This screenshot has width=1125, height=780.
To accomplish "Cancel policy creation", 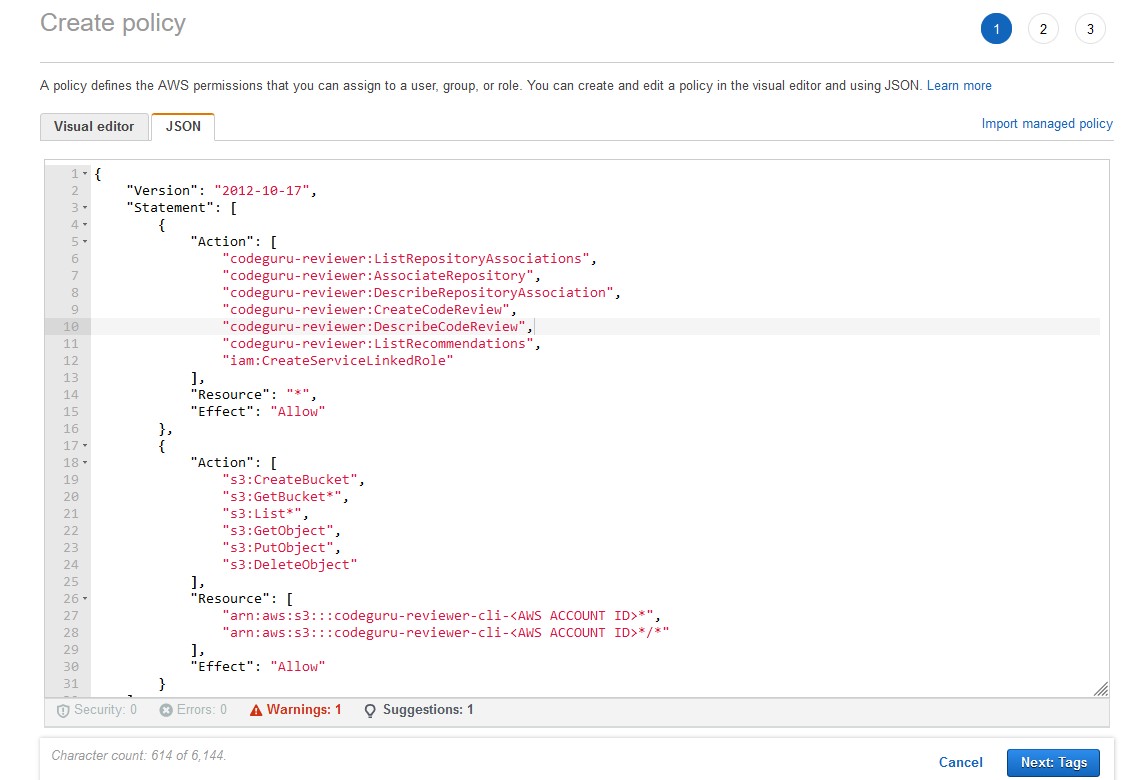I will [x=961, y=762].
